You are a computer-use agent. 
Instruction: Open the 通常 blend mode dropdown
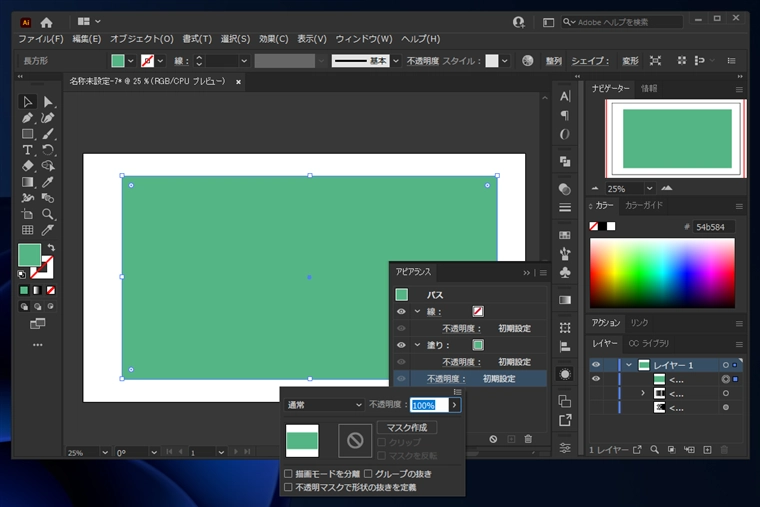(x=324, y=405)
